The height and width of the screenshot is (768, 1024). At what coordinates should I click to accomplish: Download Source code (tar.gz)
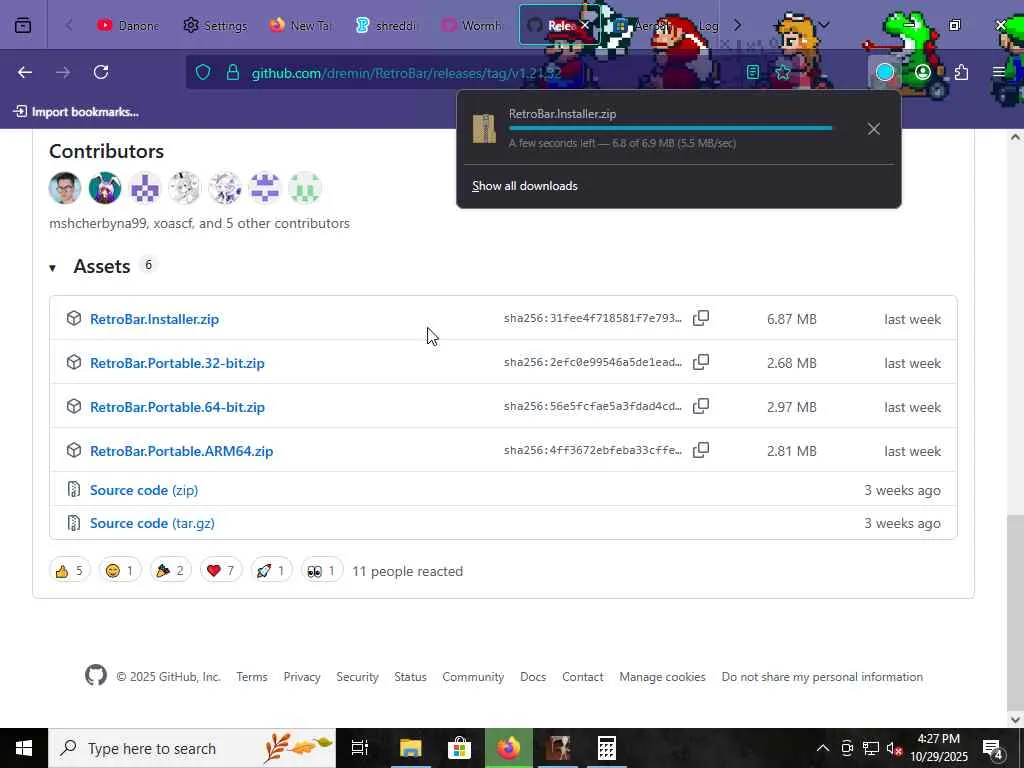[152, 523]
